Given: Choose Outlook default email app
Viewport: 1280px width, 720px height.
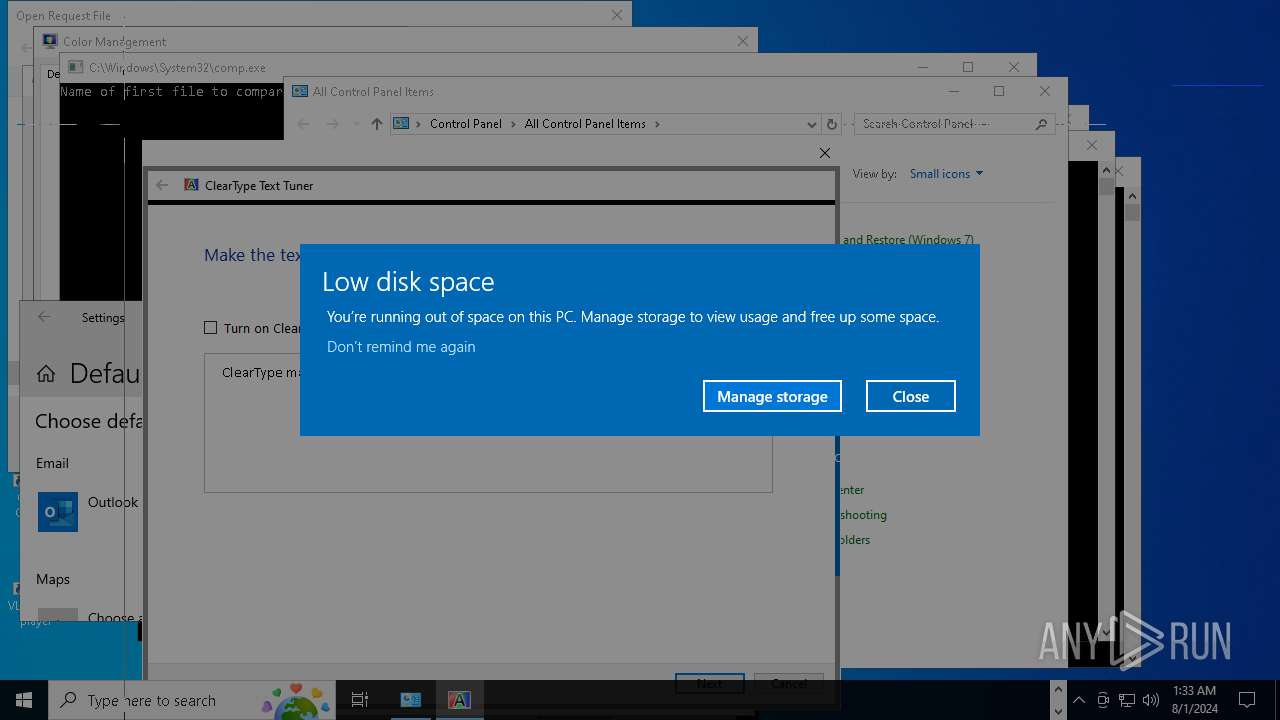Looking at the screenshot, I should tap(88, 511).
